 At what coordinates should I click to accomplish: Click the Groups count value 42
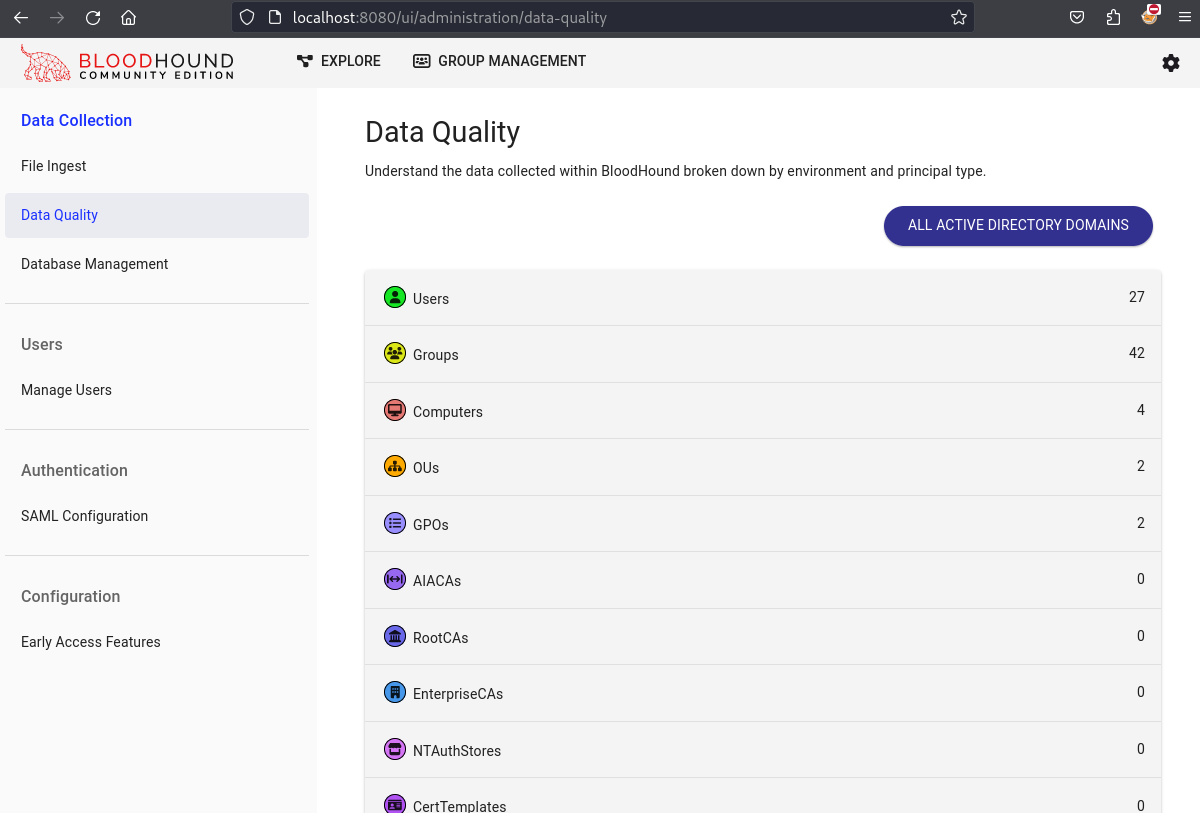[x=1136, y=353]
